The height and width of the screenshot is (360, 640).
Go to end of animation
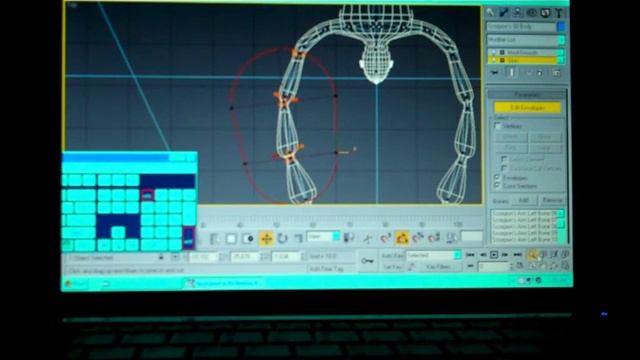518,255
